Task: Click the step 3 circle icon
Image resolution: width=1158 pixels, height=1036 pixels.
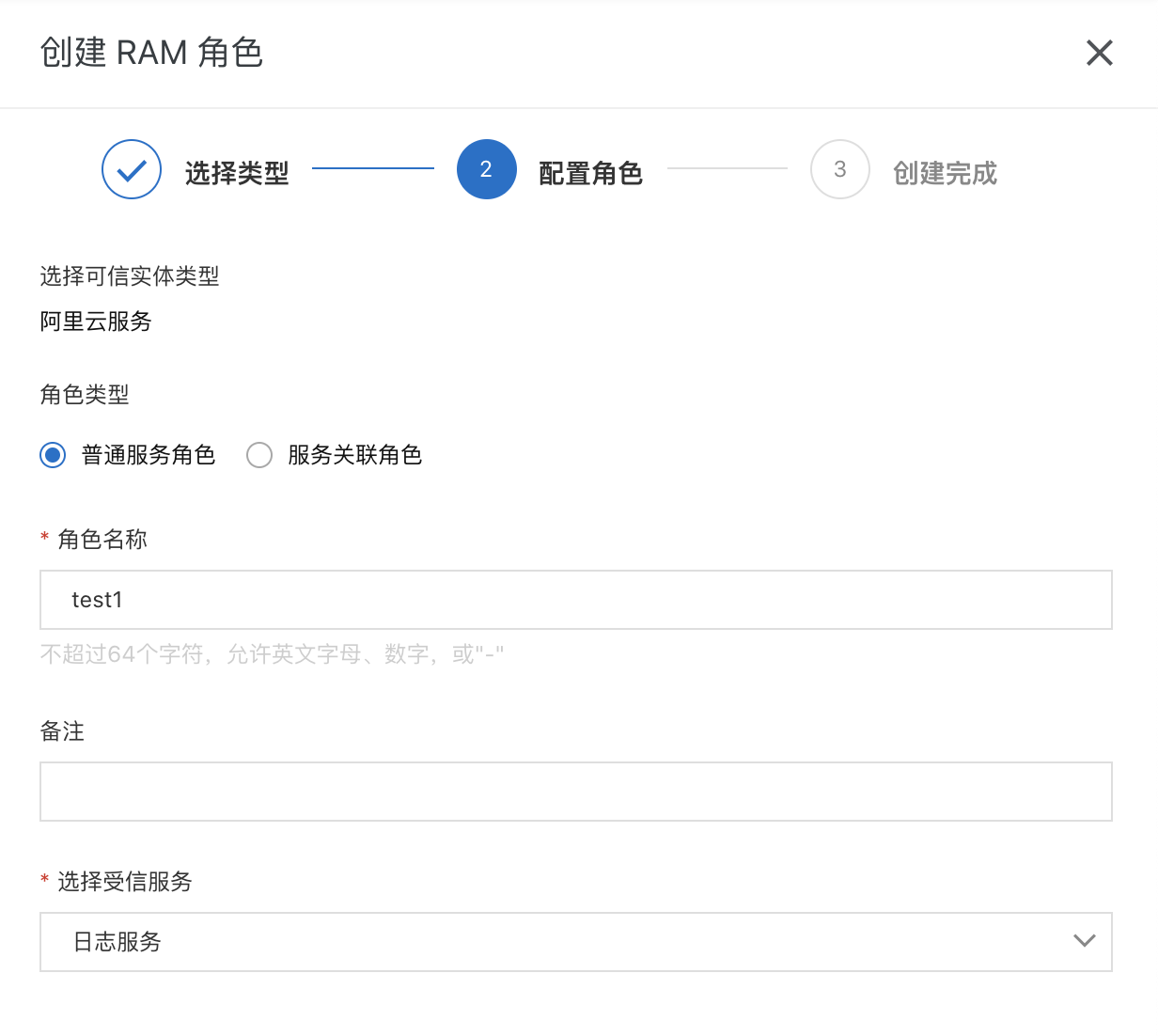Action: 839,169
